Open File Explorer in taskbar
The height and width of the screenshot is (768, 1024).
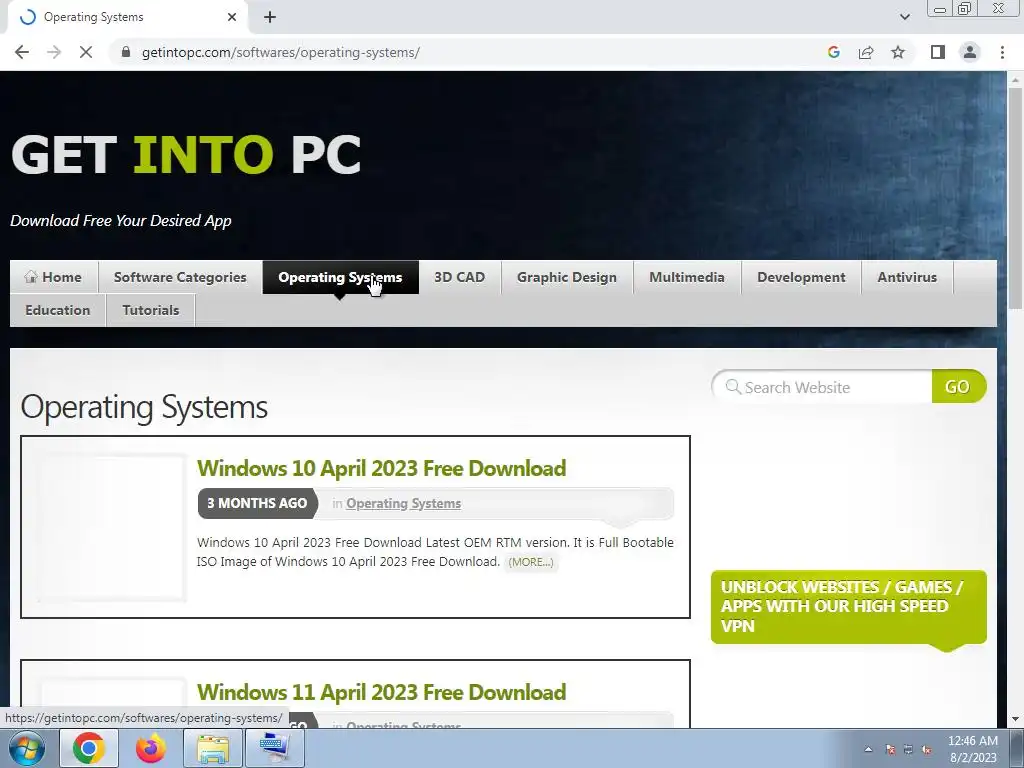[x=213, y=748]
